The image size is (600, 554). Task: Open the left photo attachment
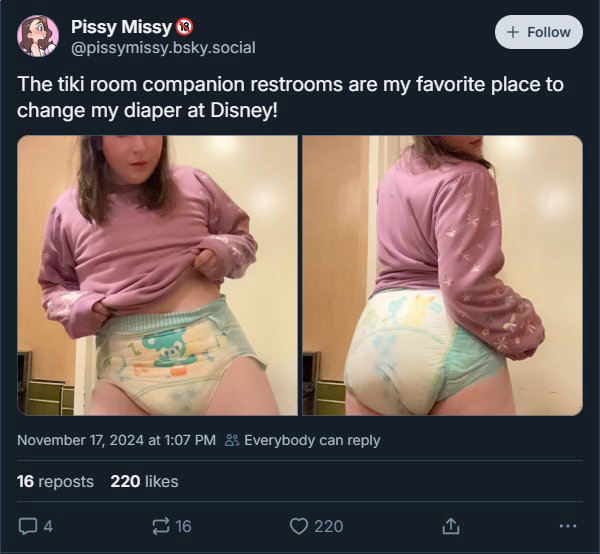157,275
